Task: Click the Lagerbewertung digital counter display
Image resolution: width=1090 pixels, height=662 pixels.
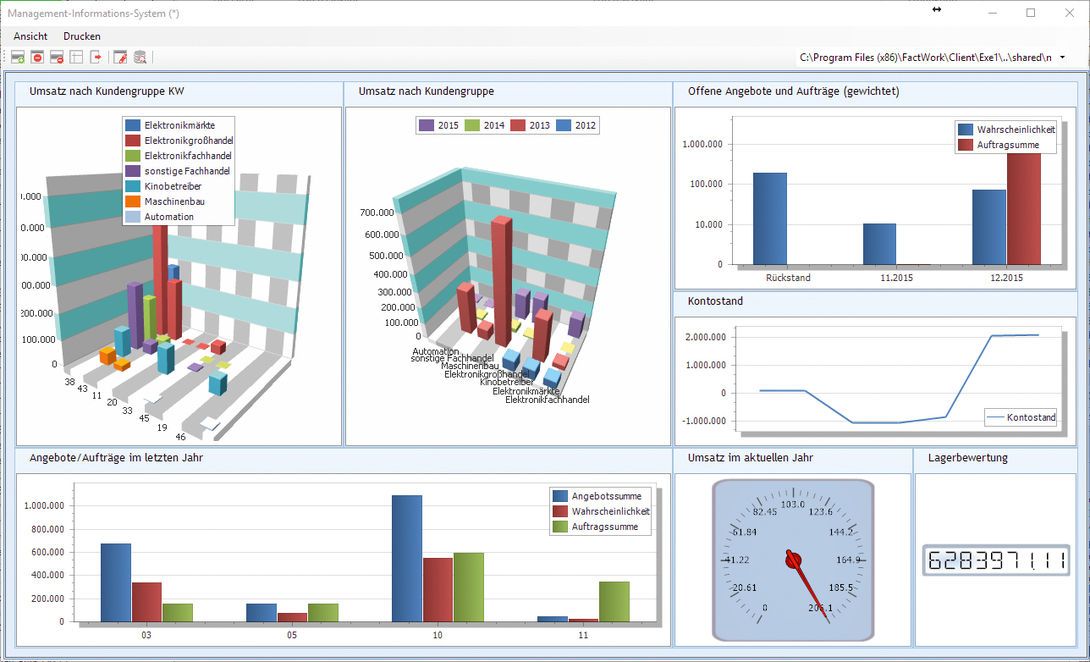Action: (x=996, y=560)
